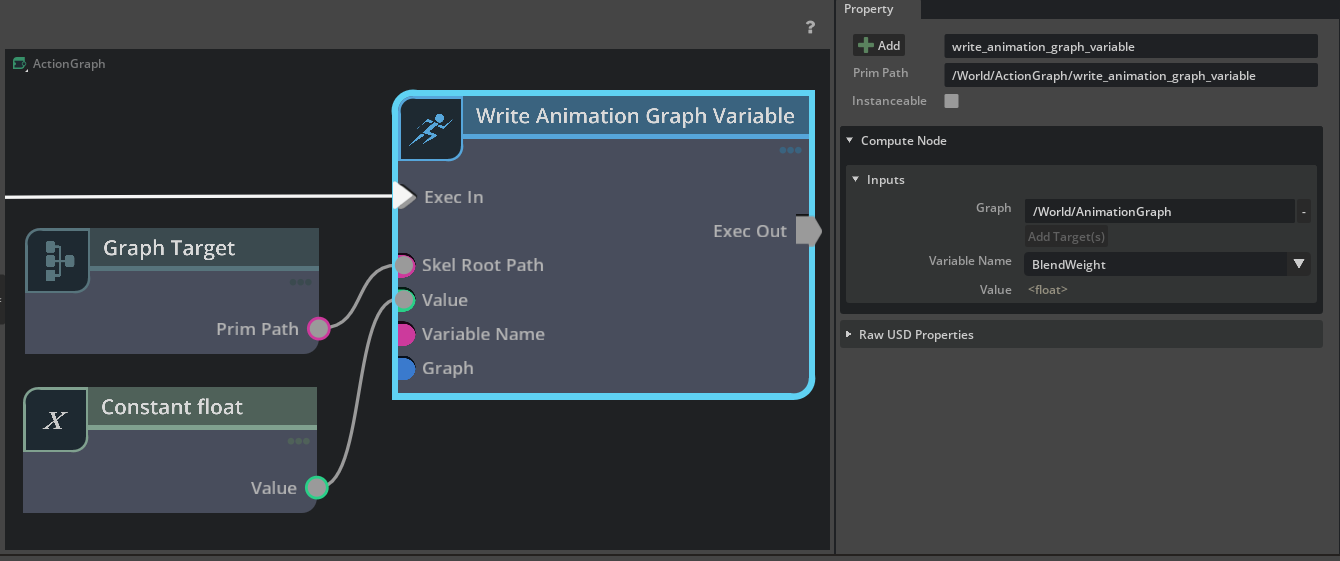Click the ActionGraph breadcrumb icon
The width and height of the screenshot is (1340, 561).
pyautogui.click(x=19, y=64)
